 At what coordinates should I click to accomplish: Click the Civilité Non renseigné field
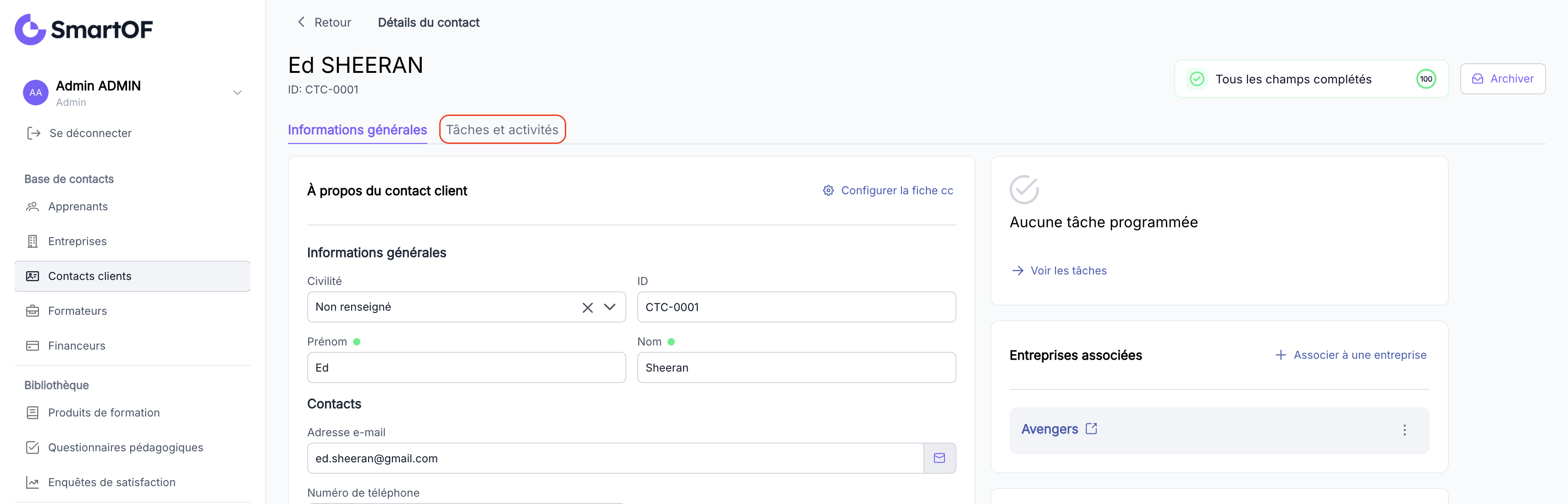[466, 307]
